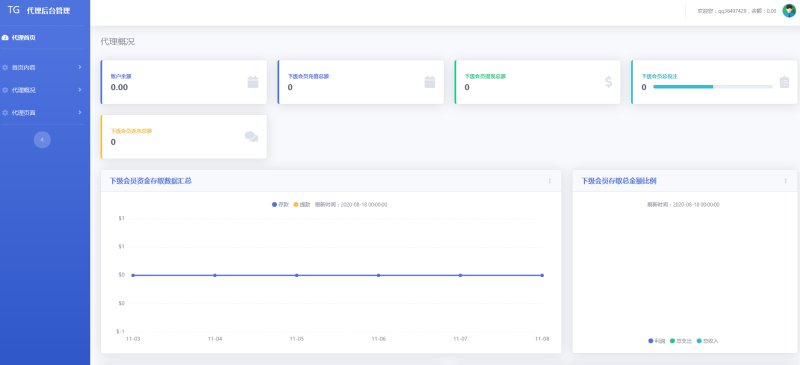The image size is (800, 365).
Task: Collapse the sidebar with the round arrow button
Action: 42,140
